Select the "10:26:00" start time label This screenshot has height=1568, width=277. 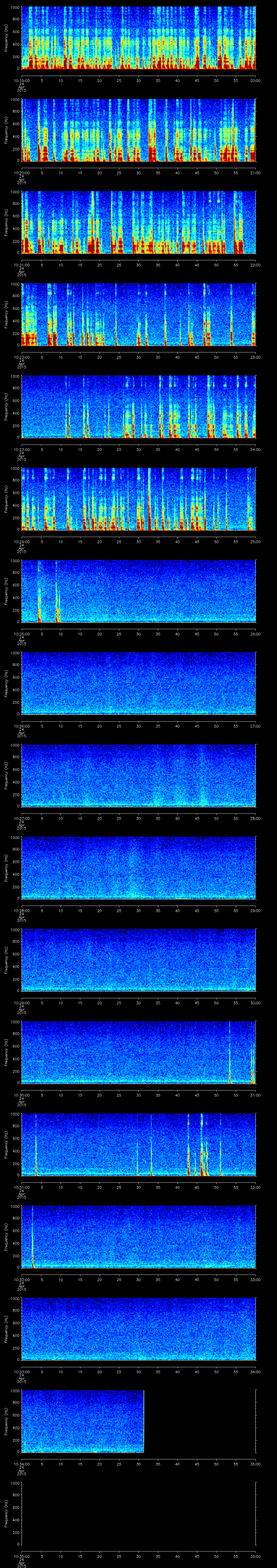coord(22,726)
